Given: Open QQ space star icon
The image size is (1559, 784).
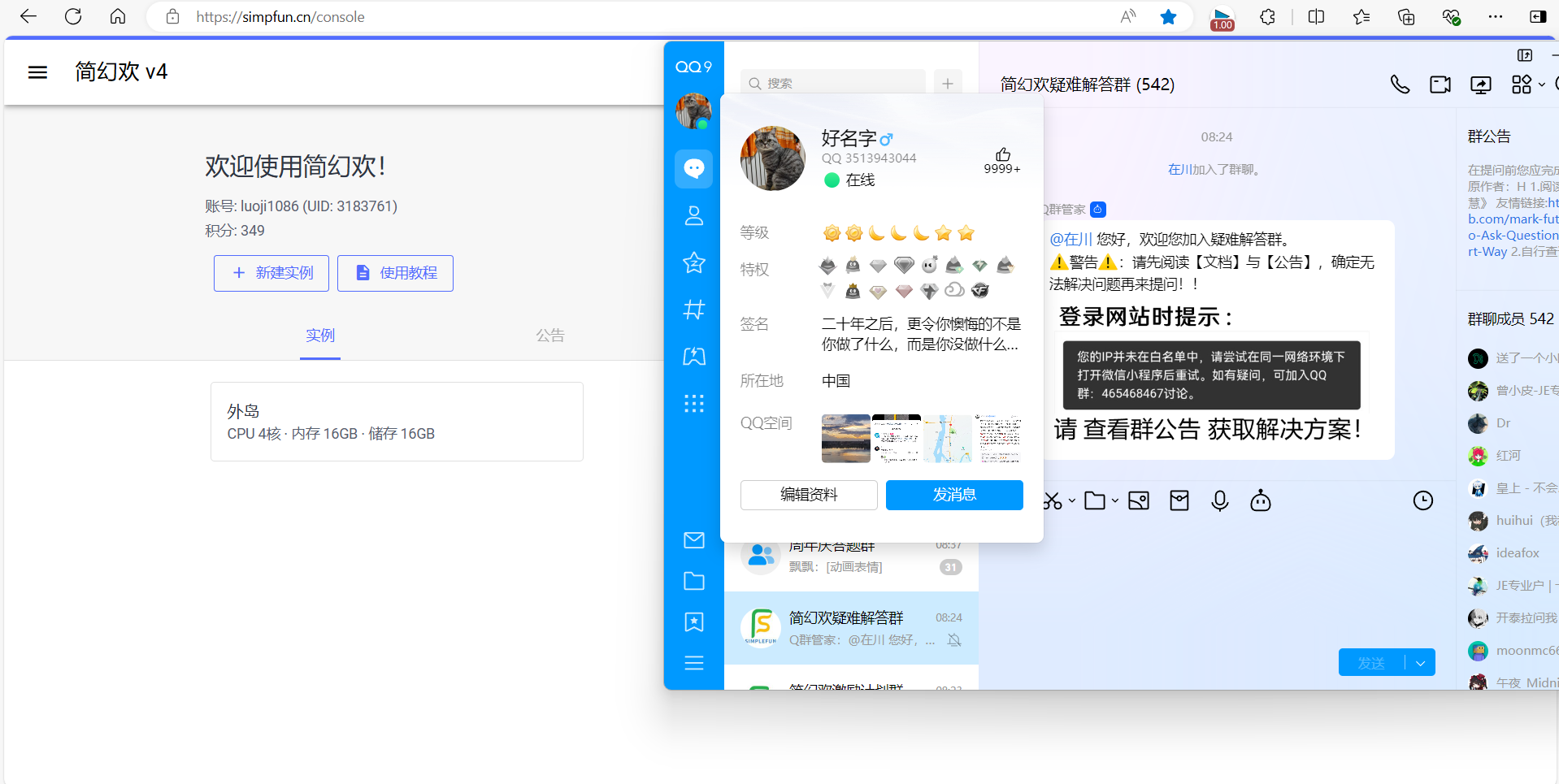Looking at the screenshot, I should (x=693, y=262).
